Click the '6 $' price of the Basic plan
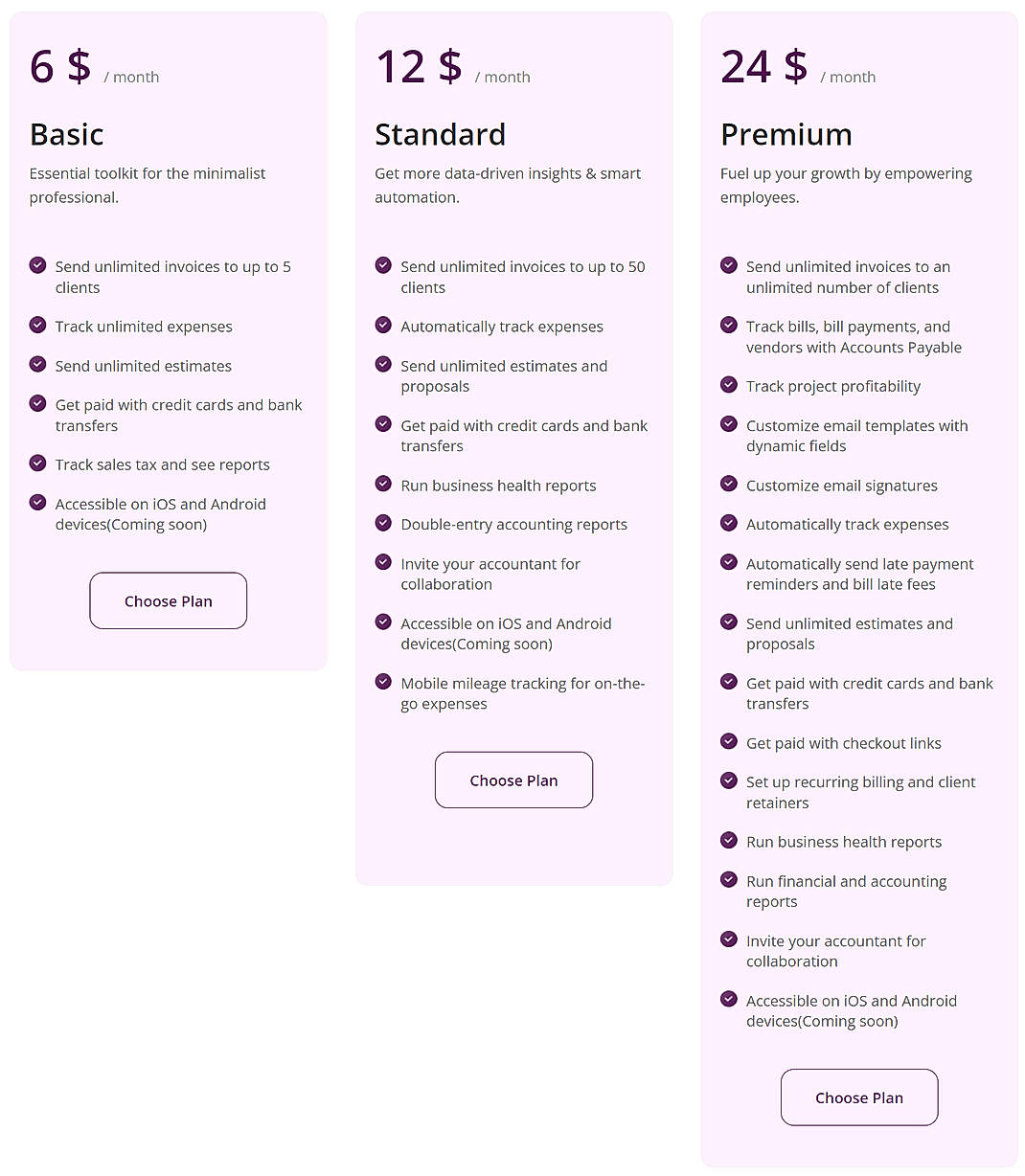Image resolution: width=1025 pixels, height=1176 pixels. 60,65
